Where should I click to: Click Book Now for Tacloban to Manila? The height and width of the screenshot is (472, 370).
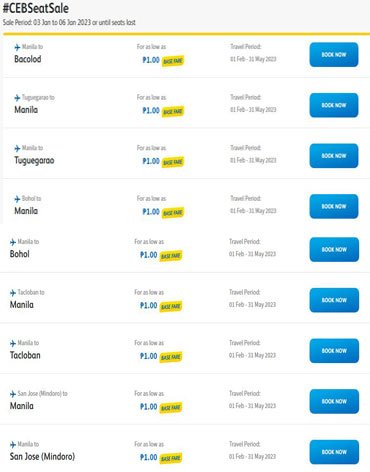[334, 300]
